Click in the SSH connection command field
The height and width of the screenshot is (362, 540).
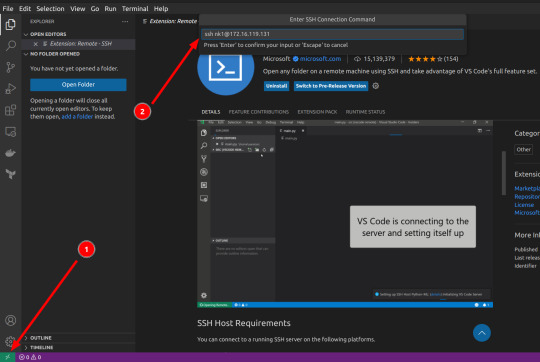click(332, 34)
